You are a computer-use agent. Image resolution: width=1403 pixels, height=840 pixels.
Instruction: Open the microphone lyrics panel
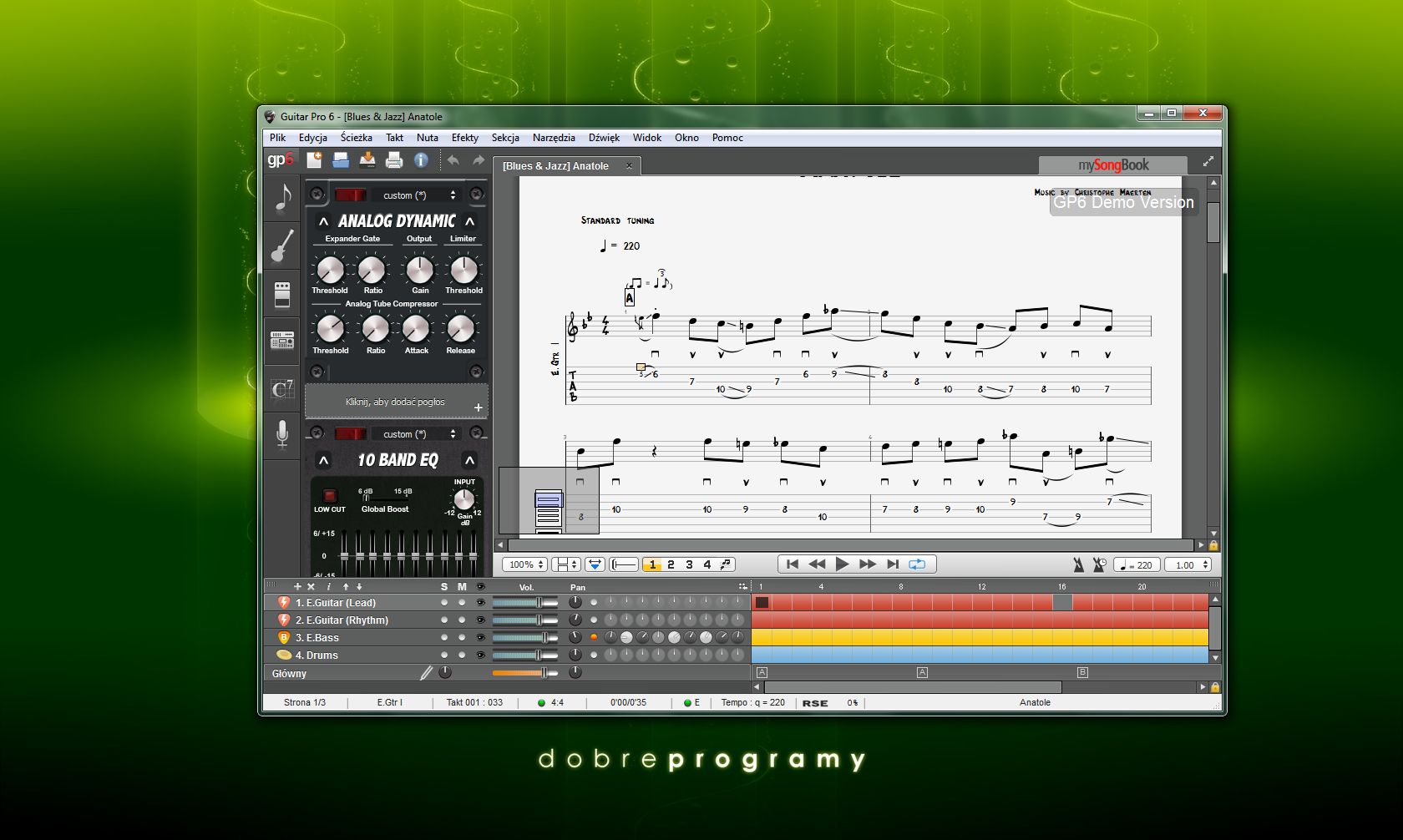coord(282,434)
